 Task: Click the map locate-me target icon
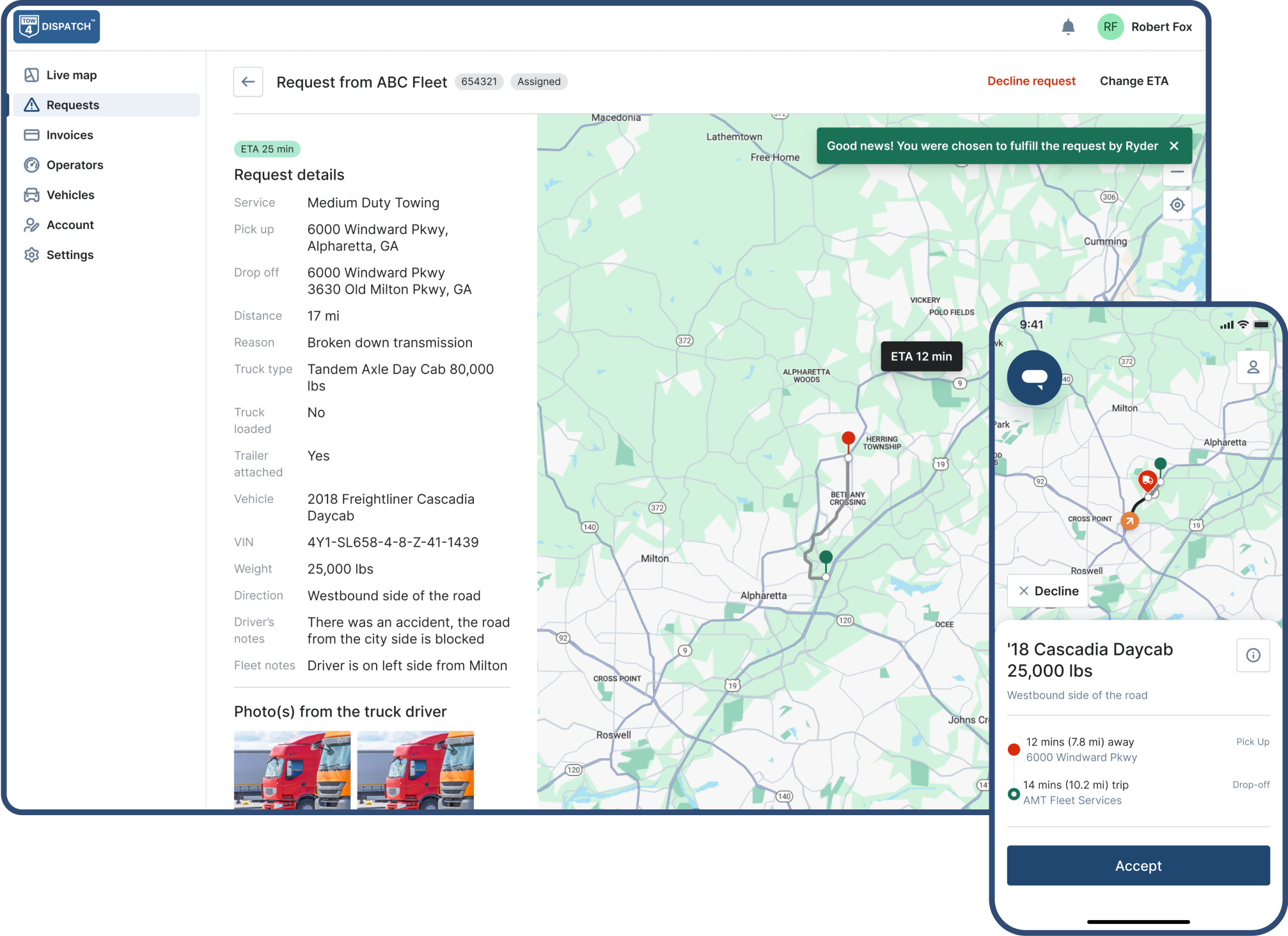click(x=1177, y=205)
